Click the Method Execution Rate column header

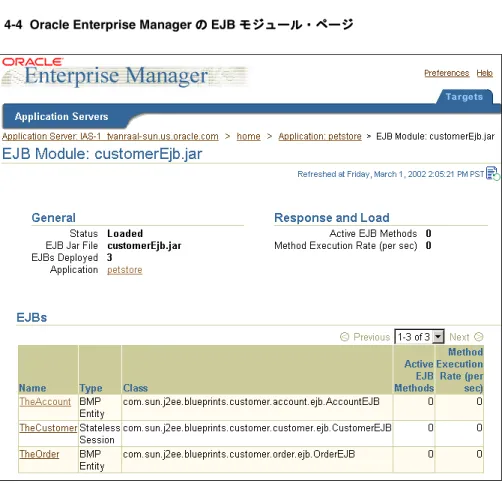click(460, 370)
